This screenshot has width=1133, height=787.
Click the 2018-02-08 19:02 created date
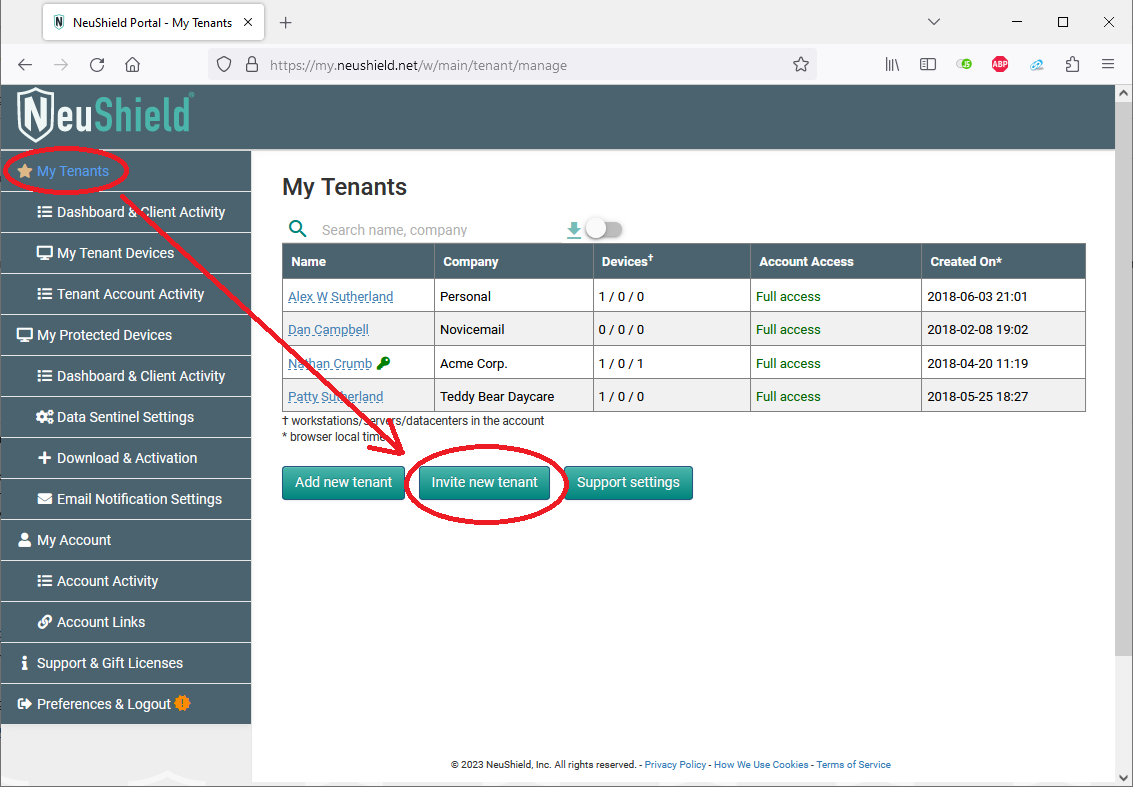tap(977, 330)
